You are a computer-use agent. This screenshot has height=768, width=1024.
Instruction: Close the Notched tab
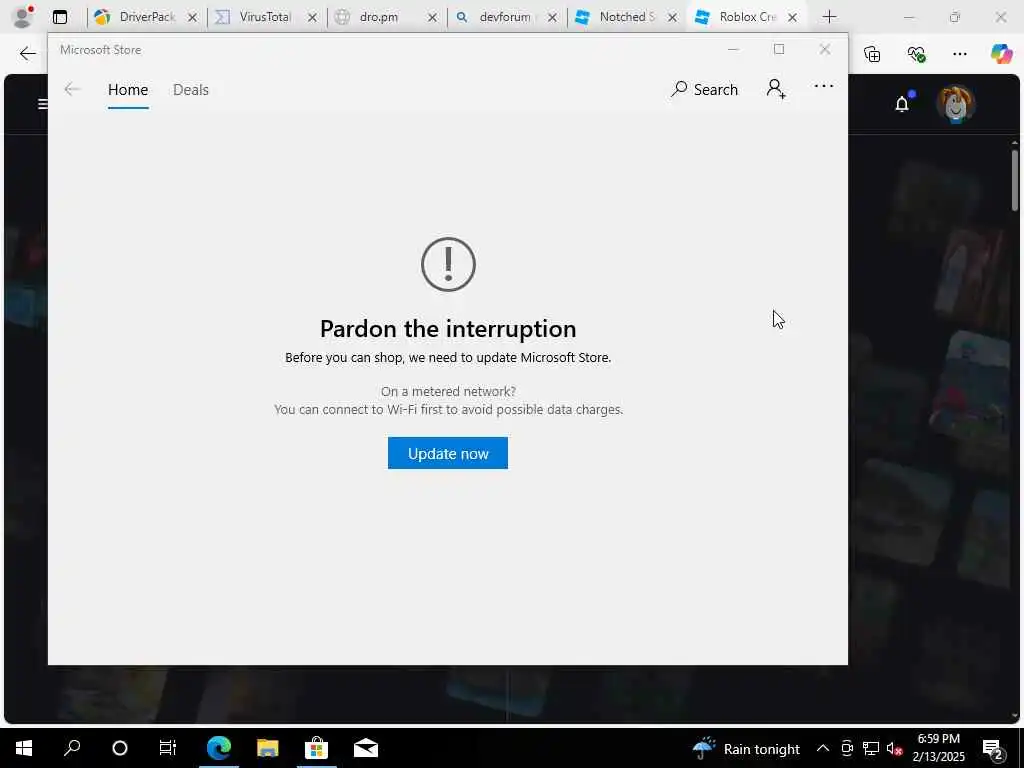pos(672,18)
